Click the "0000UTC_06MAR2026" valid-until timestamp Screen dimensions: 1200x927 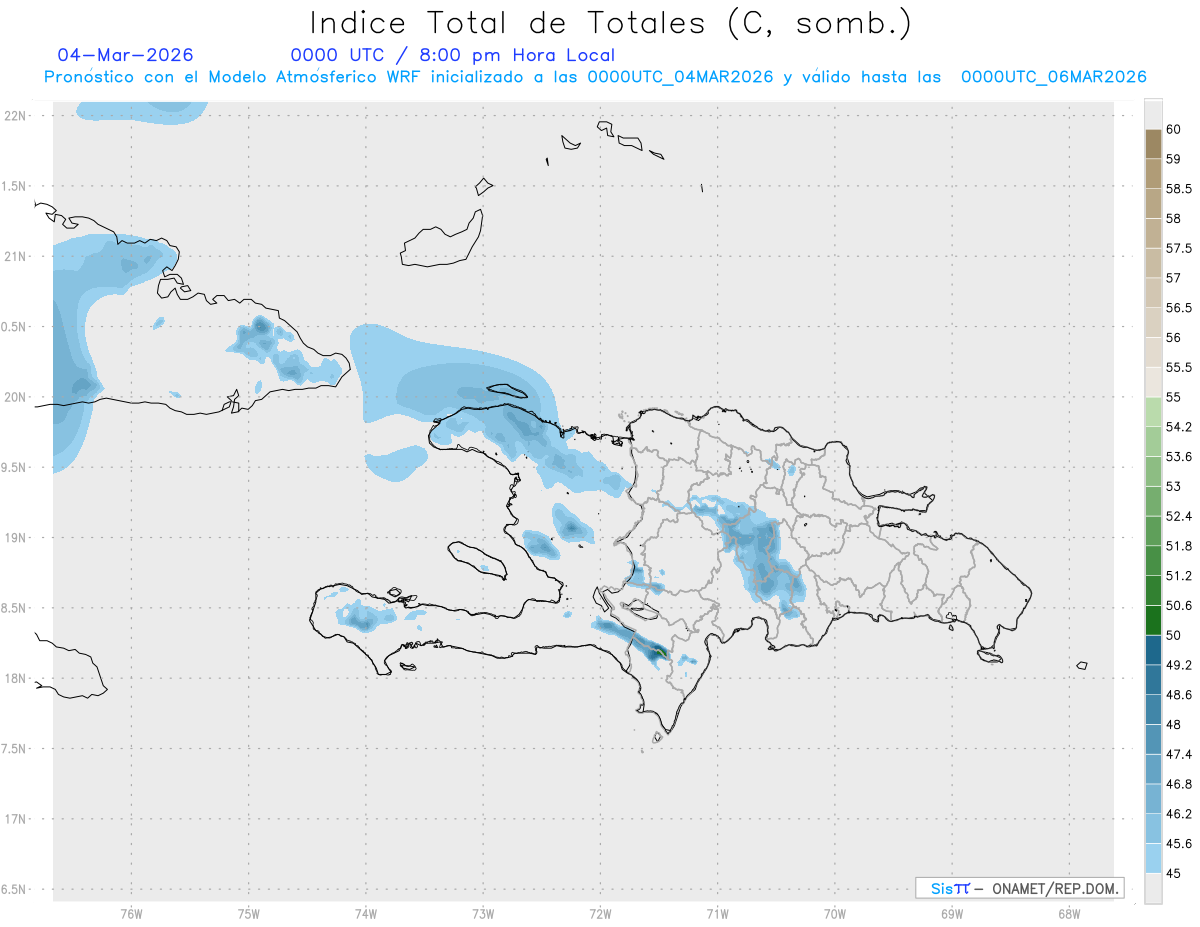[1053, 77]
